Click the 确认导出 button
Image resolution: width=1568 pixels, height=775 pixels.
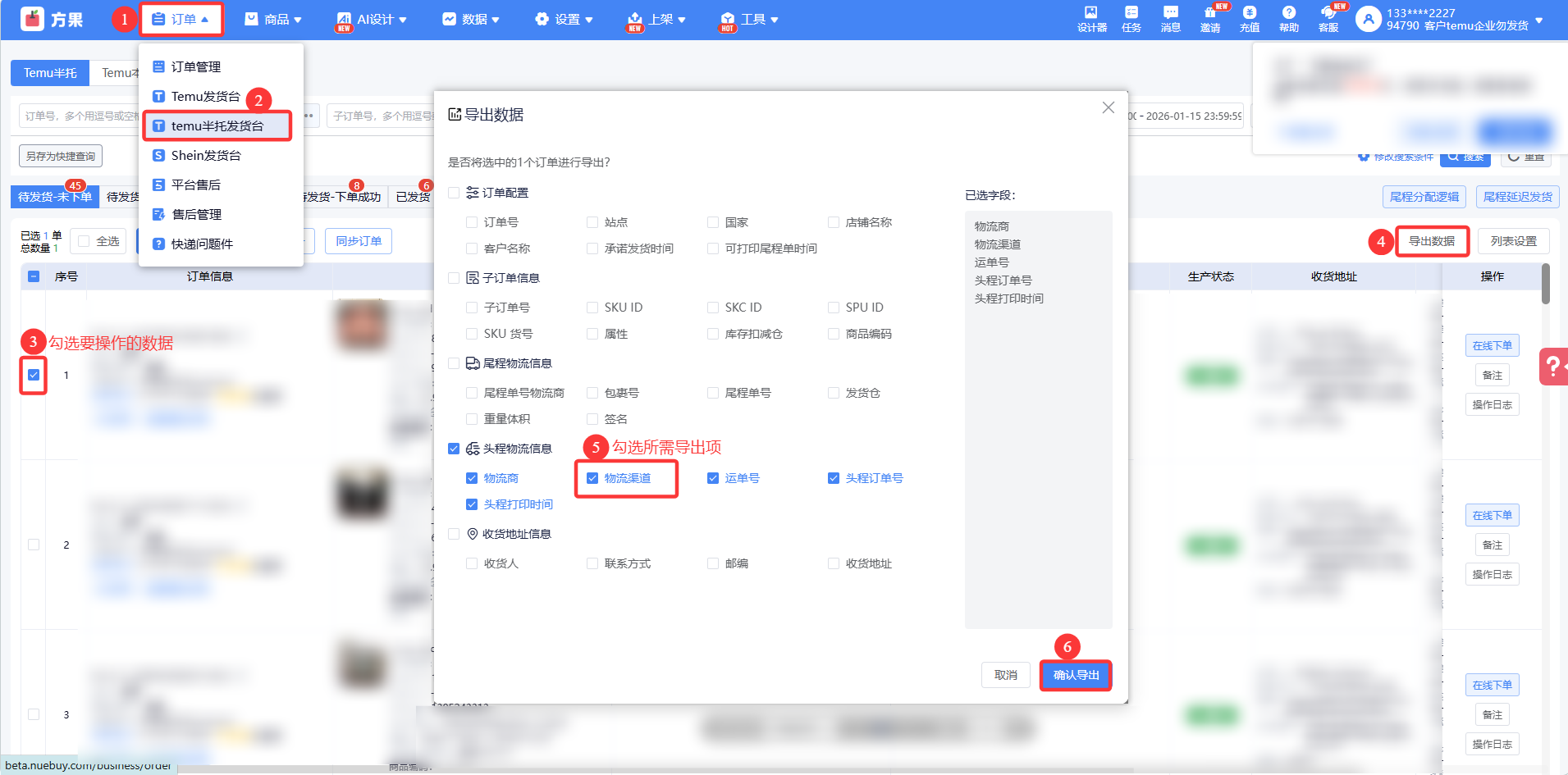click(1075, 675)
